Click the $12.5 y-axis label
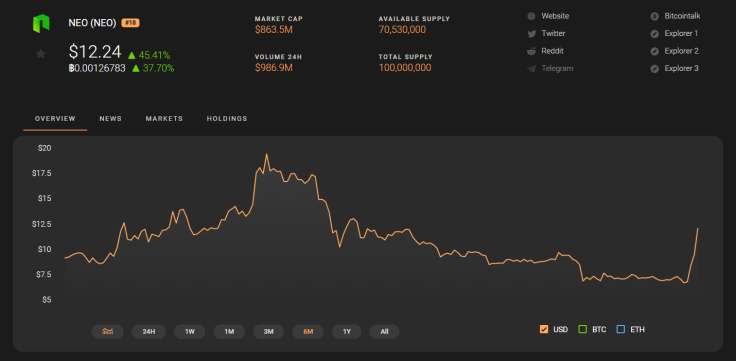736x361 pixels. 42,224
